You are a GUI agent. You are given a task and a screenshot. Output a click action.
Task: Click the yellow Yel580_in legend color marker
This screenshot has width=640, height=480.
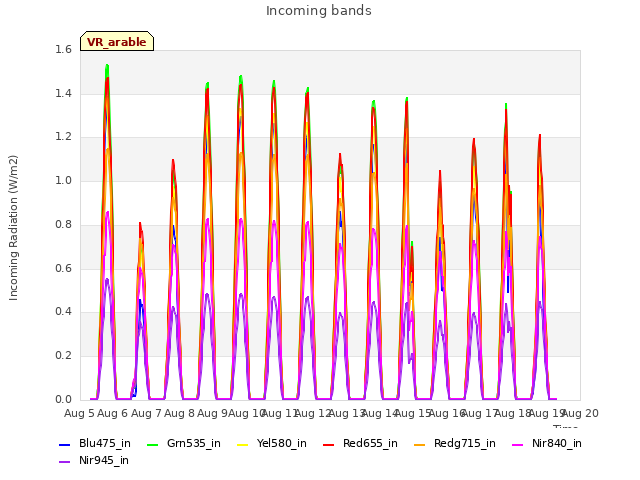point(243,444)
